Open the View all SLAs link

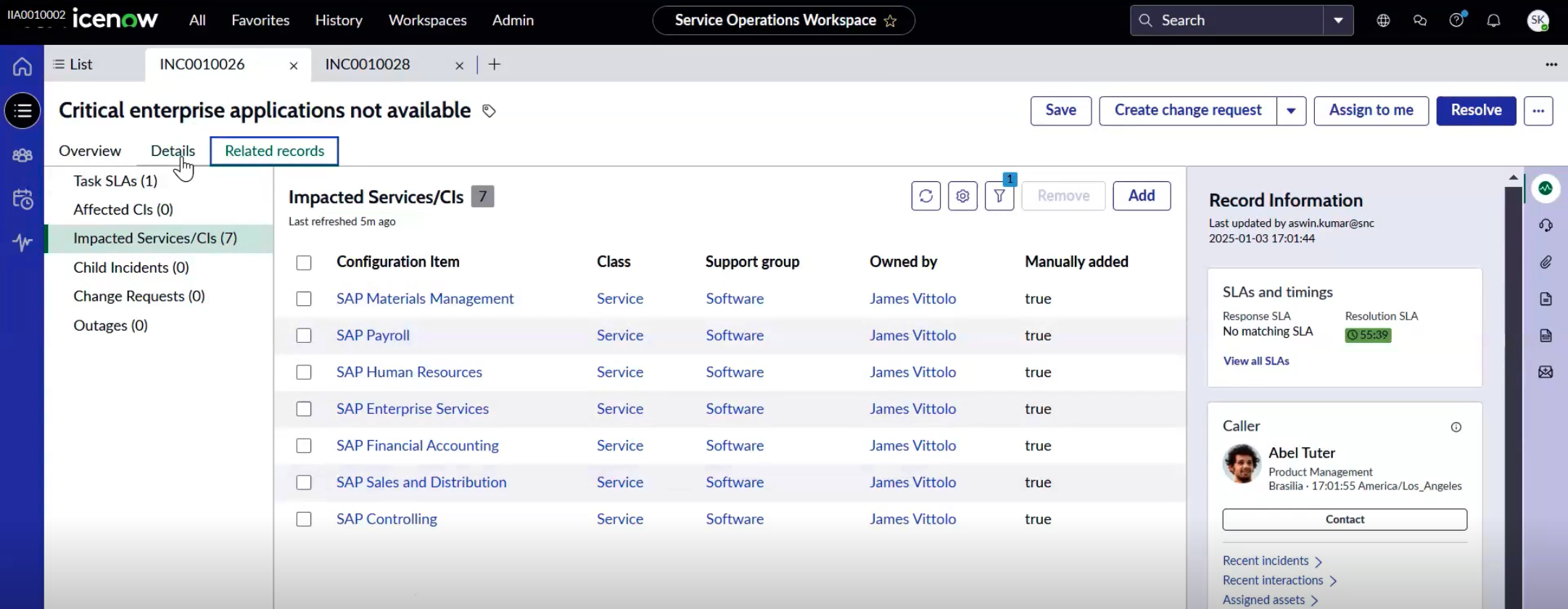pyautogui.click(x=1256, y=361)
